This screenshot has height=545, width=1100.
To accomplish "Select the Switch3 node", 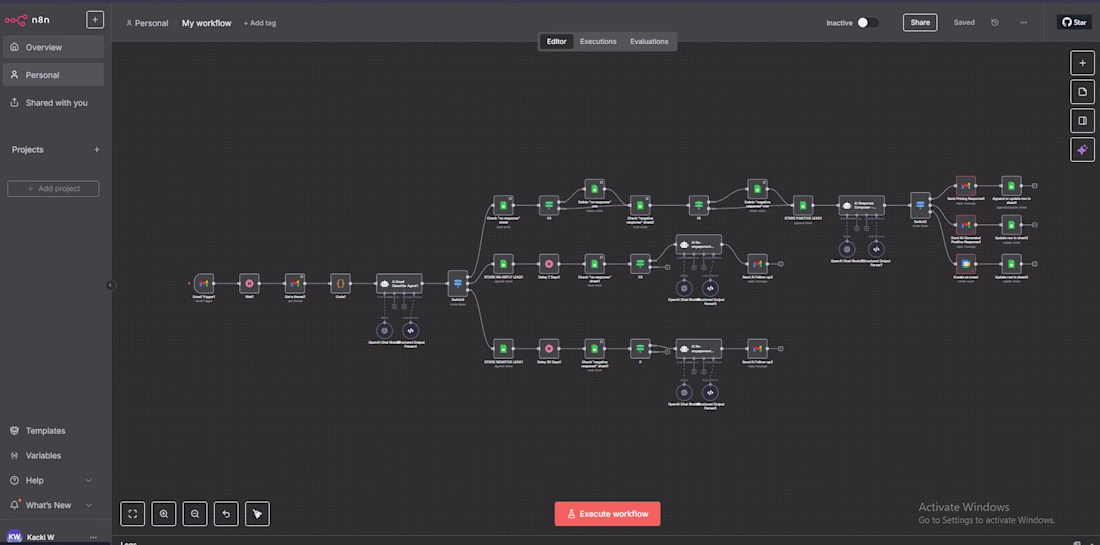I will pyautogui.click(x=920, y=206).
